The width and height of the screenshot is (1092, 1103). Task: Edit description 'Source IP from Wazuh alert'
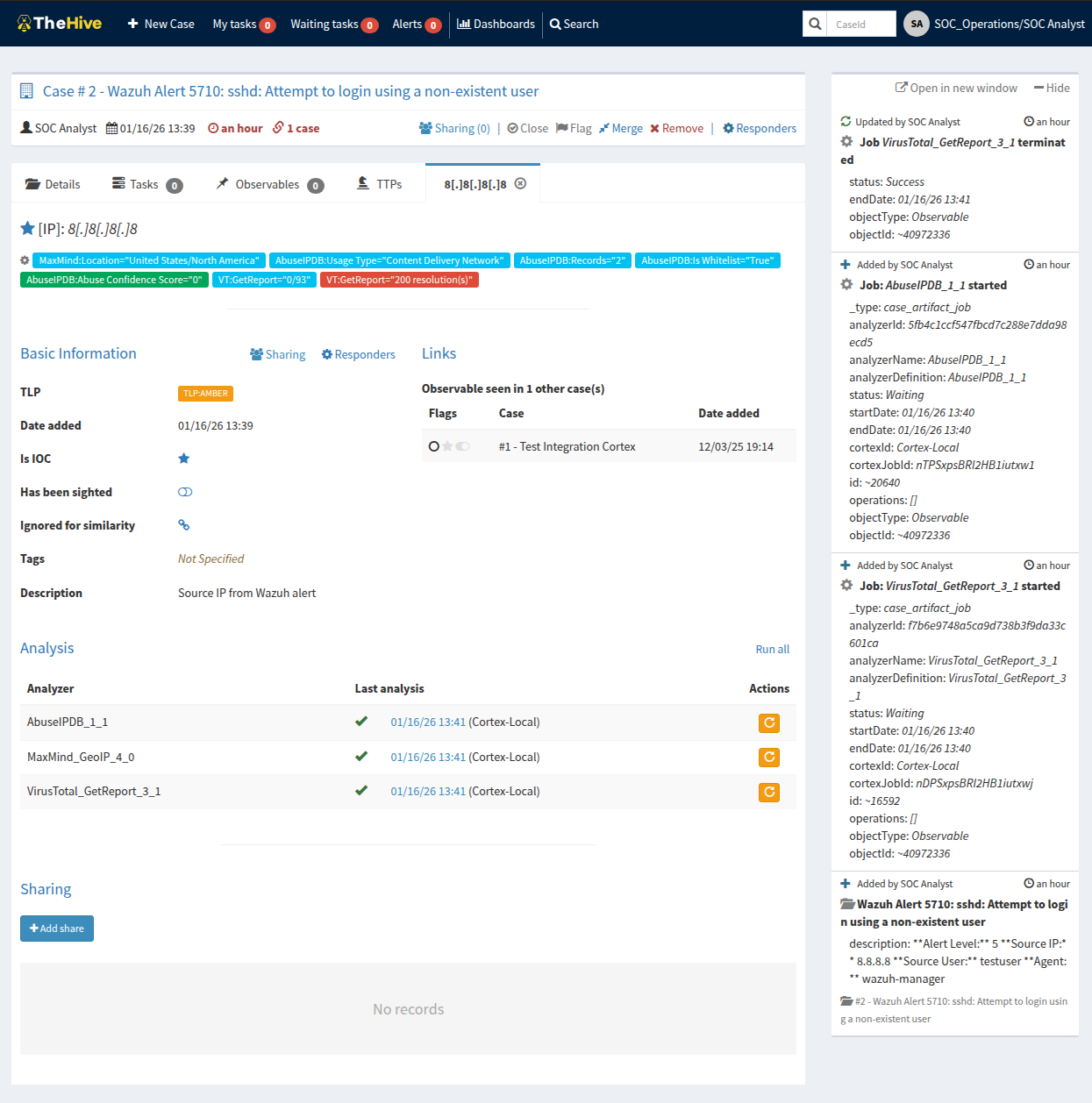(x=246, y=593)
